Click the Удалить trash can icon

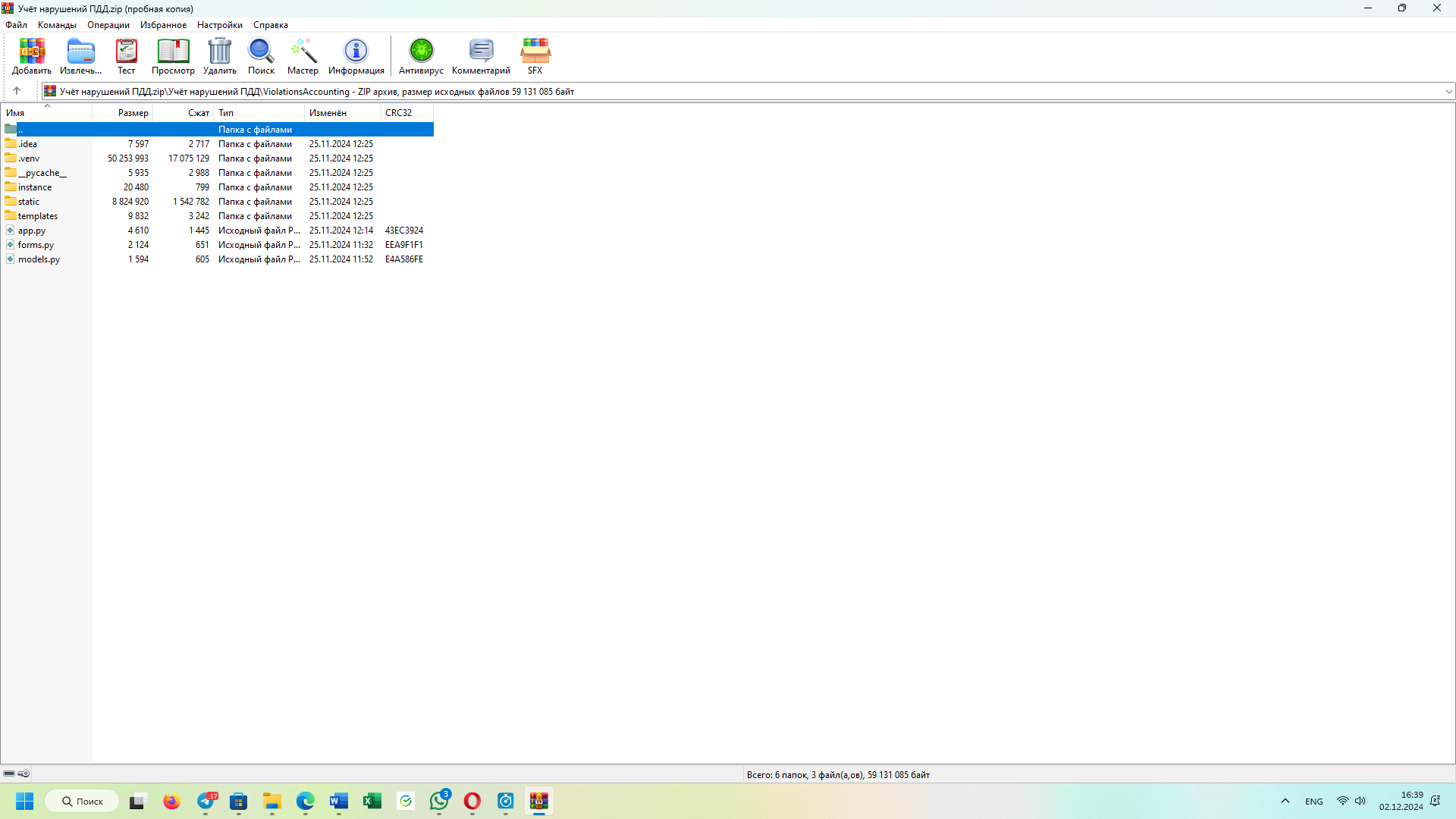point(219,56)
